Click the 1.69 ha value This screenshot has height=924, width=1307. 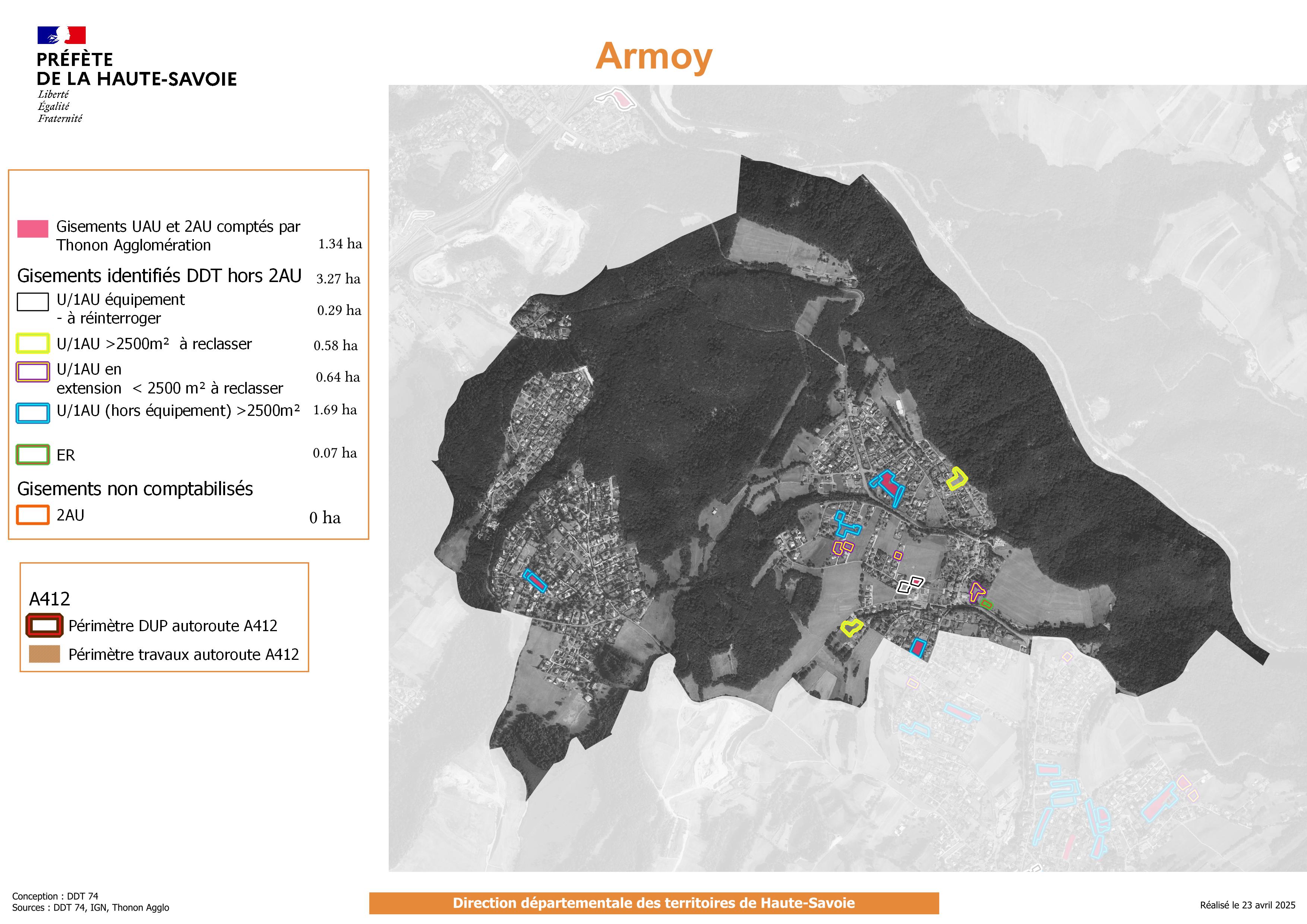point(335,410)
